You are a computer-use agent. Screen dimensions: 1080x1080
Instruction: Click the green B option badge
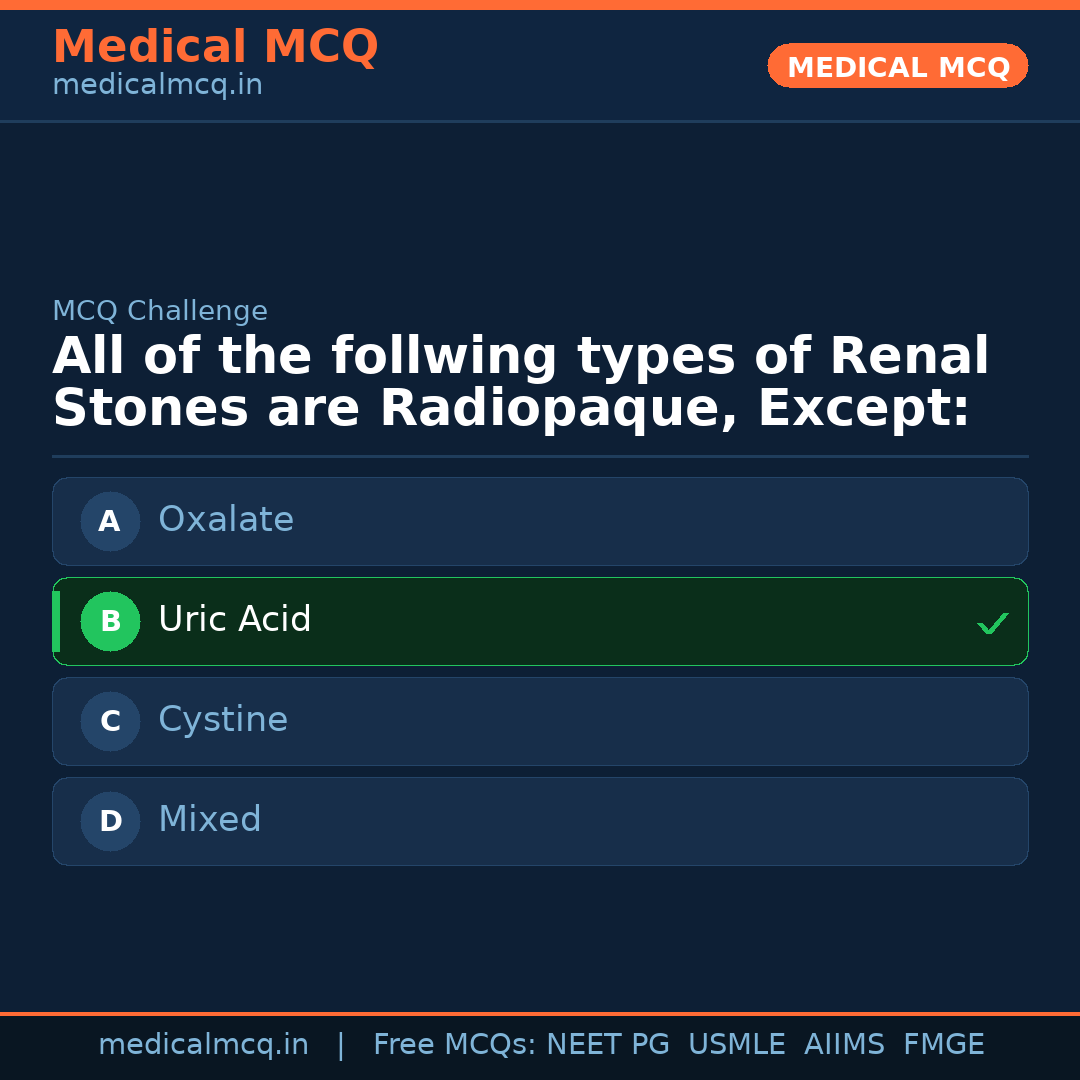(x=110, y=621)
